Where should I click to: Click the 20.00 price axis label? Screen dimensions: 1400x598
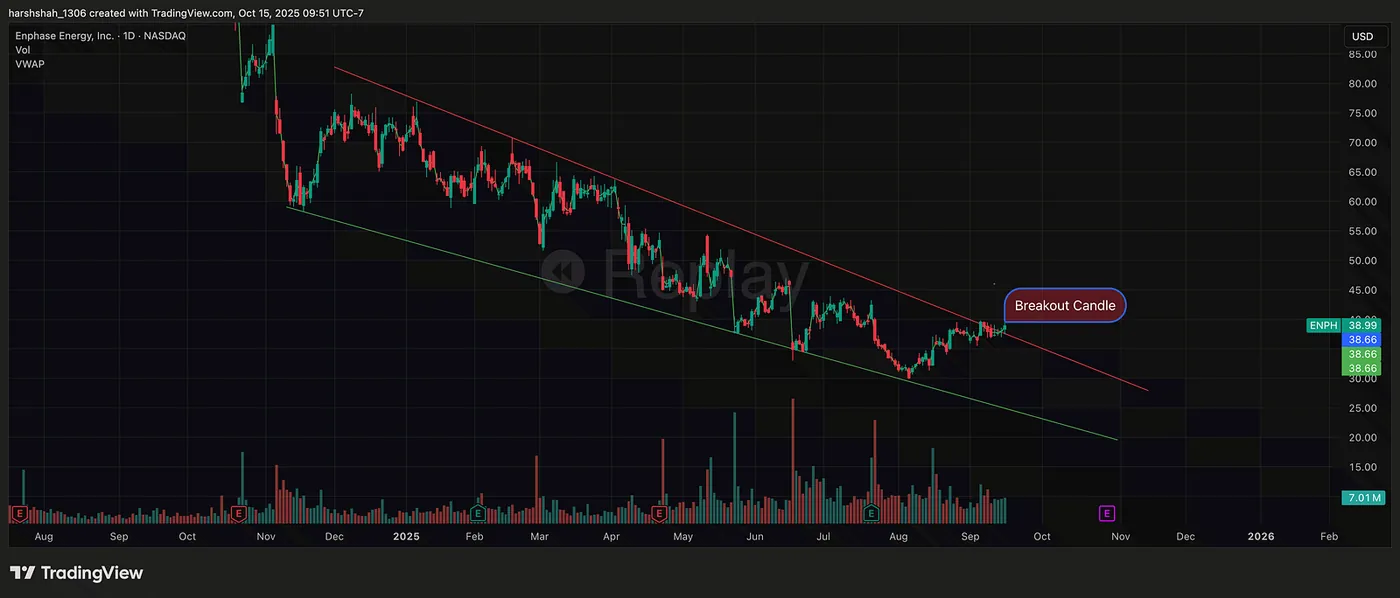[x=1363, y=438]
